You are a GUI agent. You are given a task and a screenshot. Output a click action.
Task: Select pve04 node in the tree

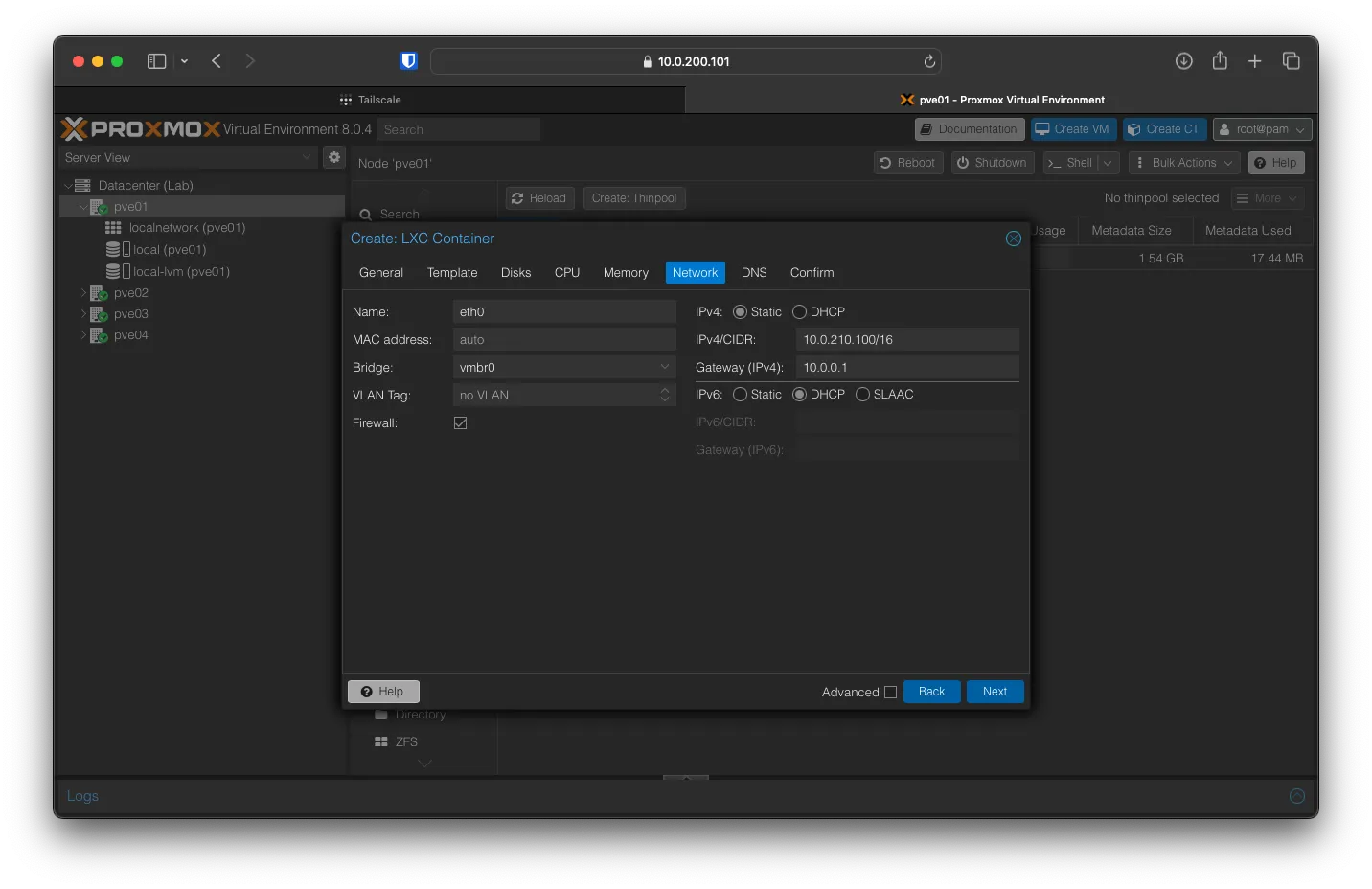[x=130, y=335]
